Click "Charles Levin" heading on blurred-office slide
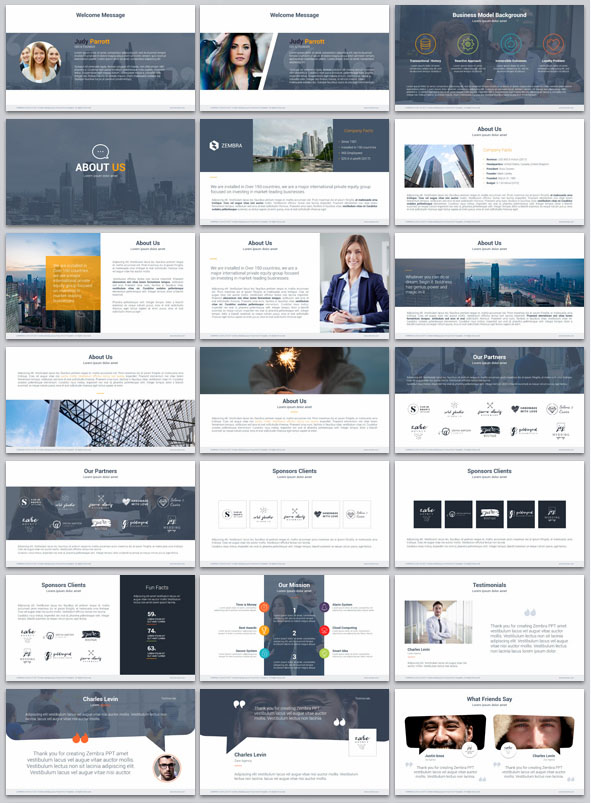Image resolution: width=591 pixels, height=803 pixels. [x=100, y=699]
